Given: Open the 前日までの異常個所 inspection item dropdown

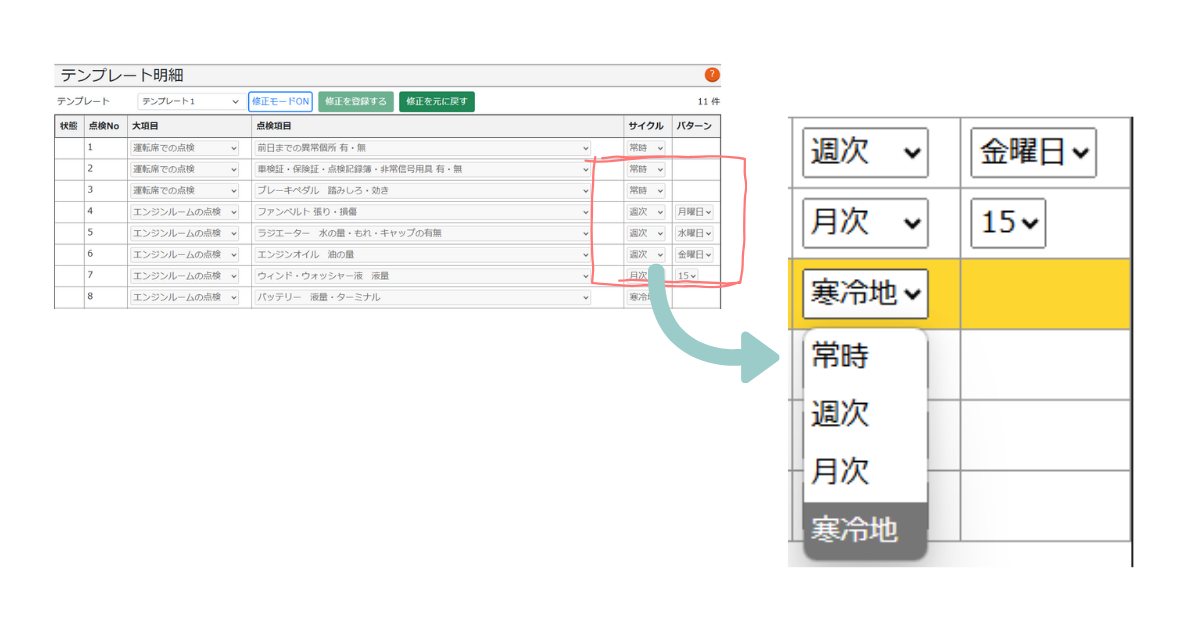Looking at the screenshot, I should pyautogui.click(x=423, y=148).
